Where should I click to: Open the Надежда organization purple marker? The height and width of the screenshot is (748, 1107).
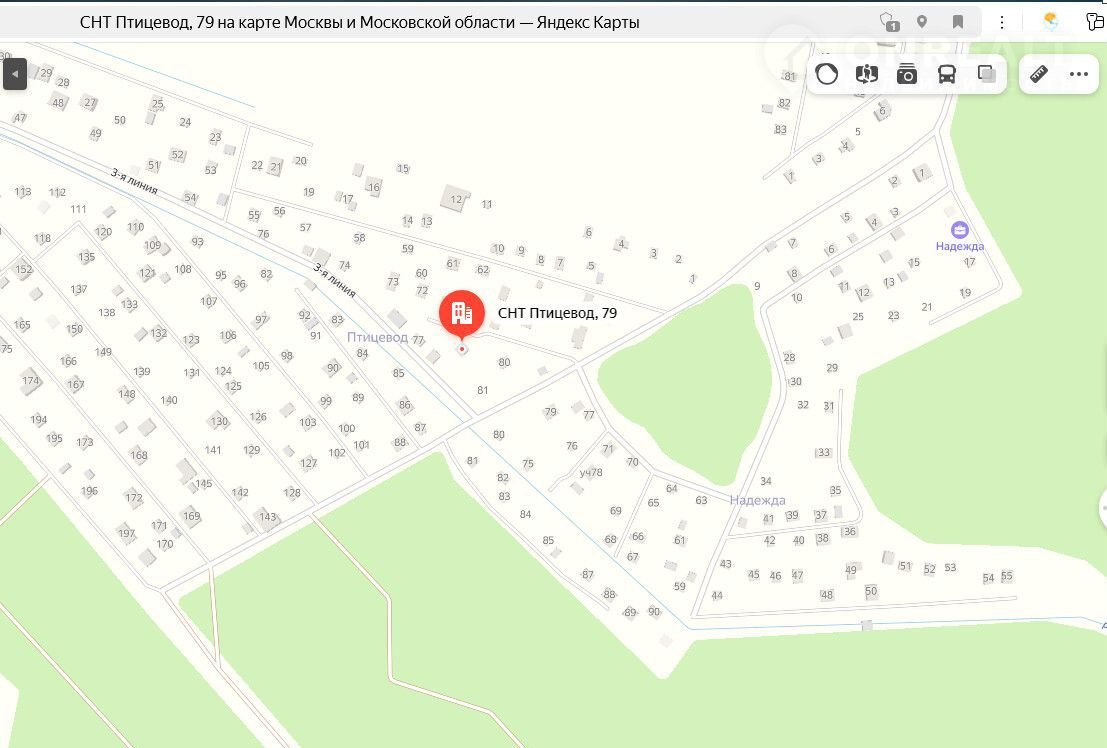(959, 230)
